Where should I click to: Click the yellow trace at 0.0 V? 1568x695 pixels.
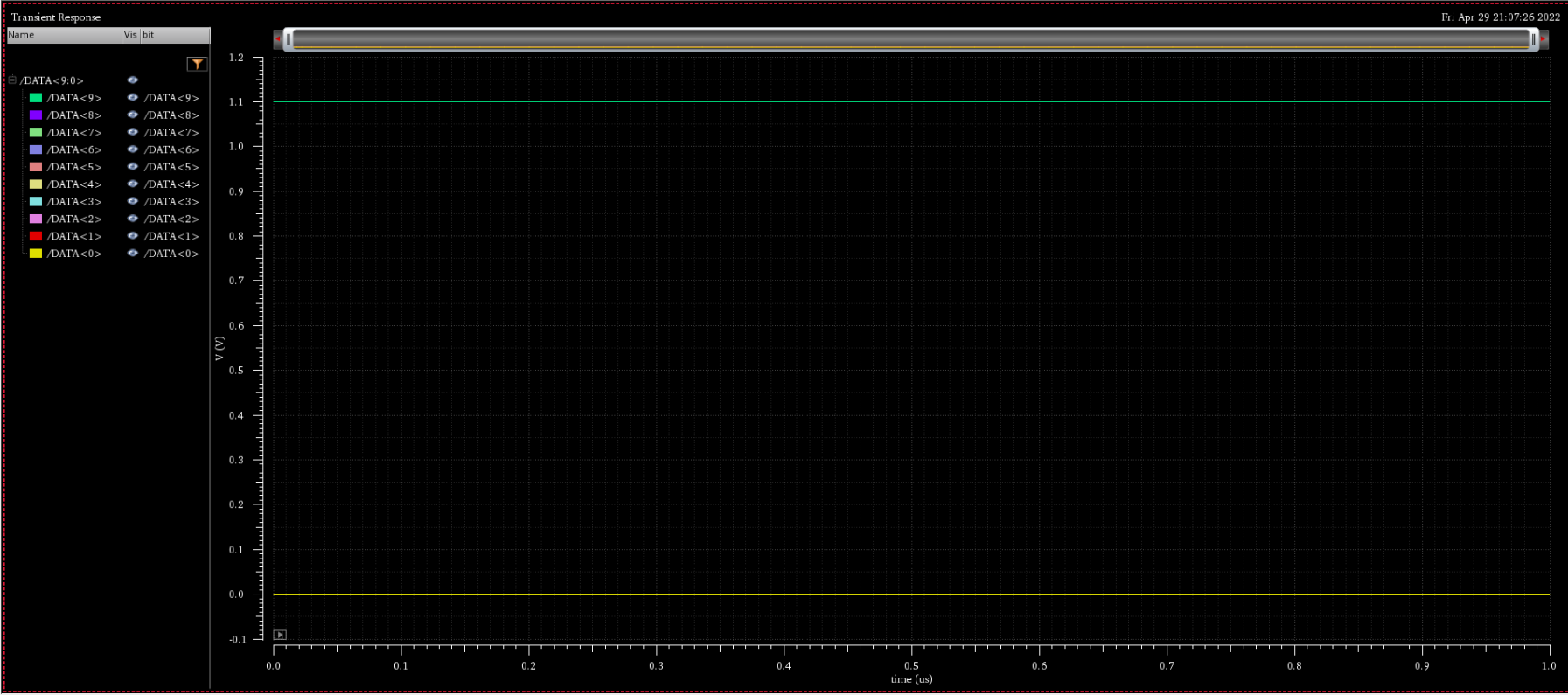(x=911, y=594)
